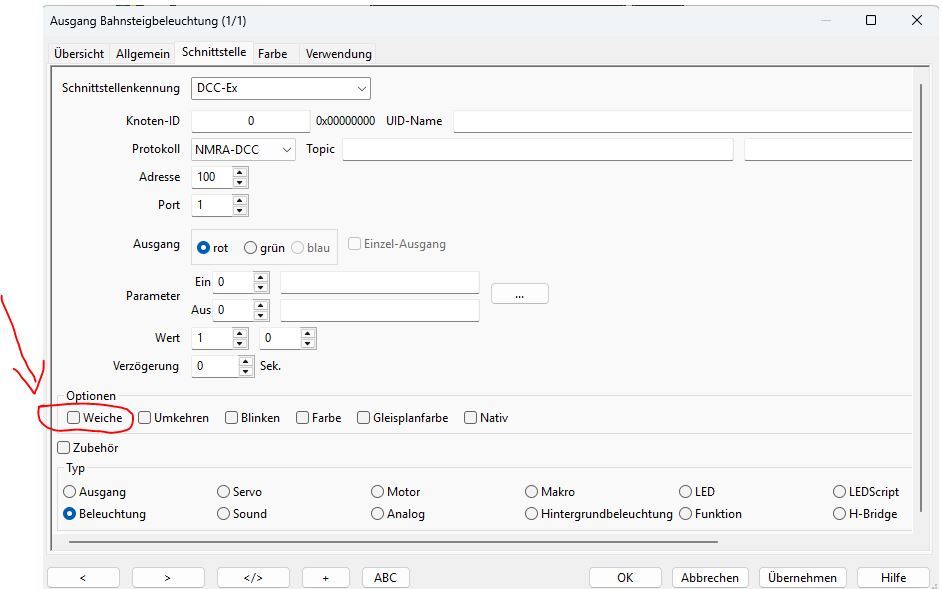Click into the UID-Name text field
Image resolution: width=942 pixels, height=589 pixels.
[680, 121]
